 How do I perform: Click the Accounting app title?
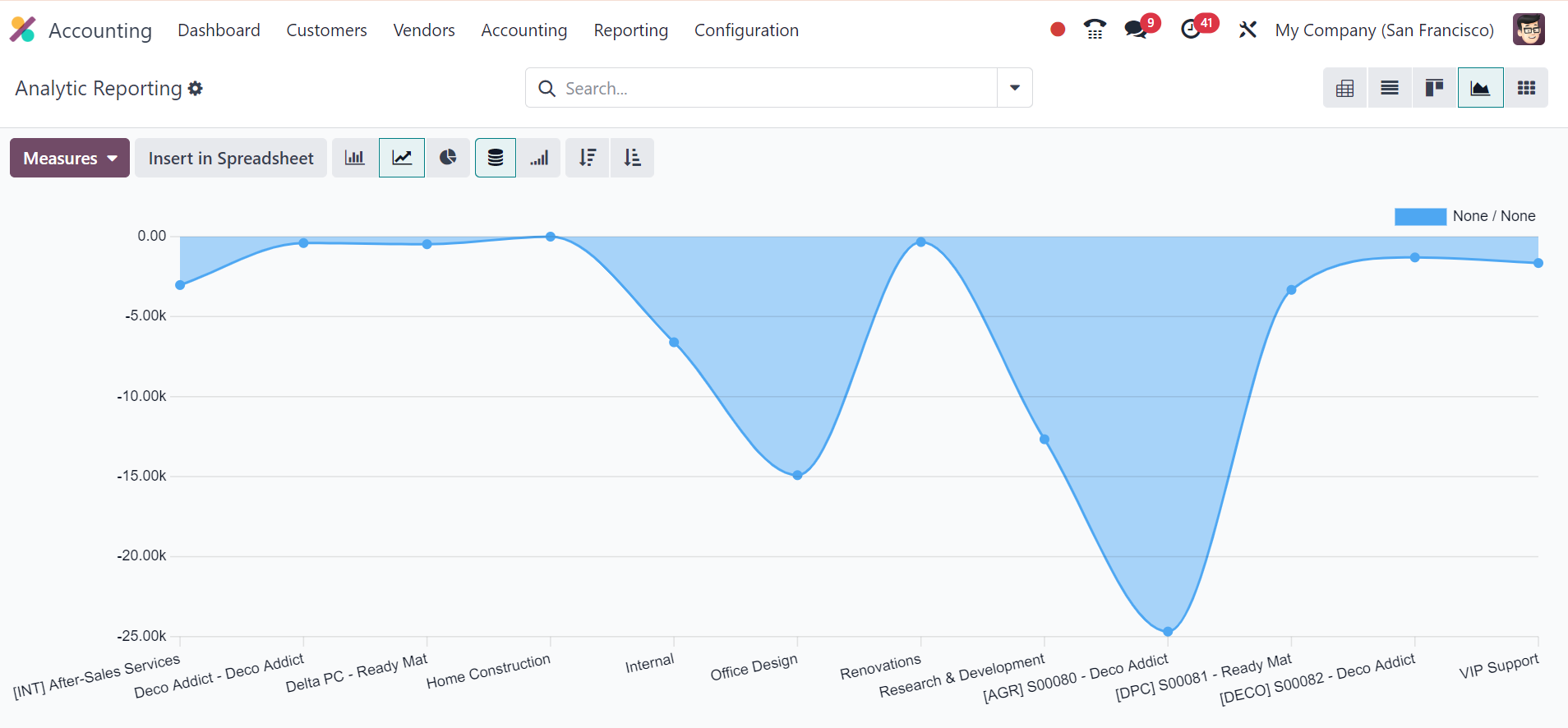[100, 30]
